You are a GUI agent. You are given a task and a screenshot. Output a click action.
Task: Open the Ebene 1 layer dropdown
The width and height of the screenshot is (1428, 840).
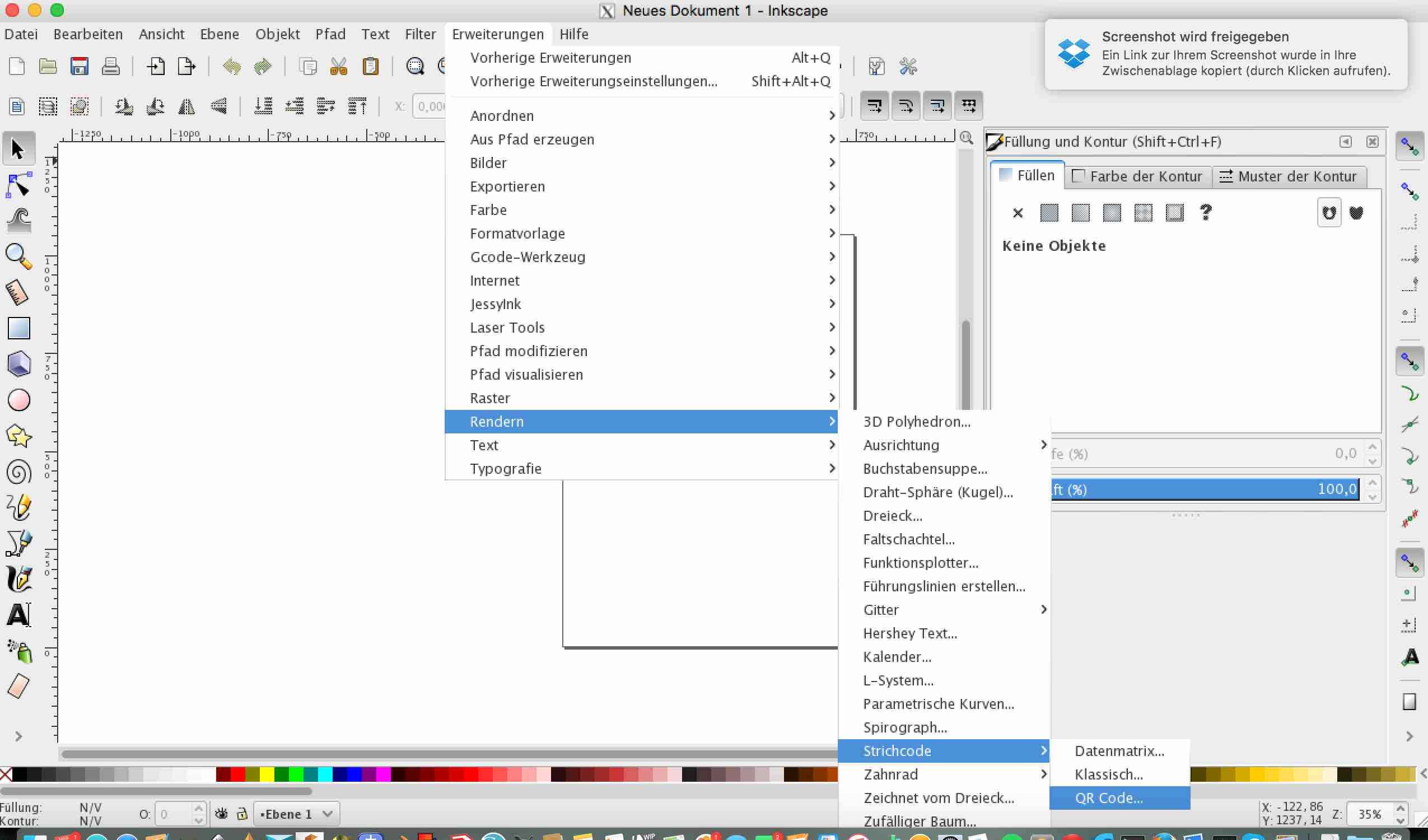296,814
